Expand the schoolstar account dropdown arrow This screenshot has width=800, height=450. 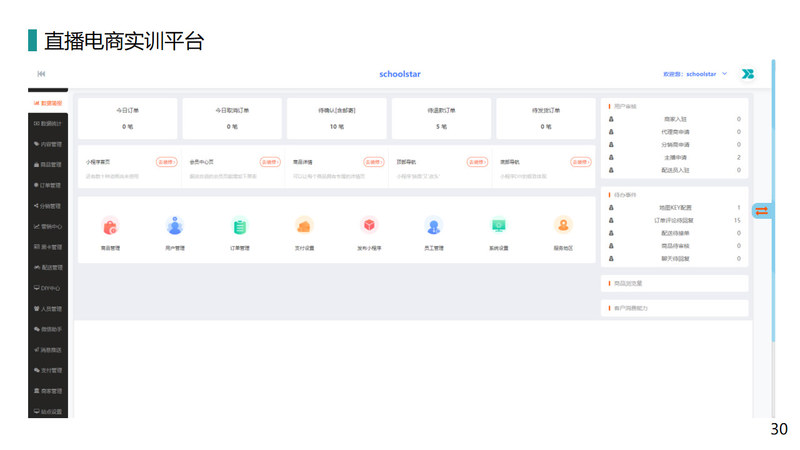724,74
